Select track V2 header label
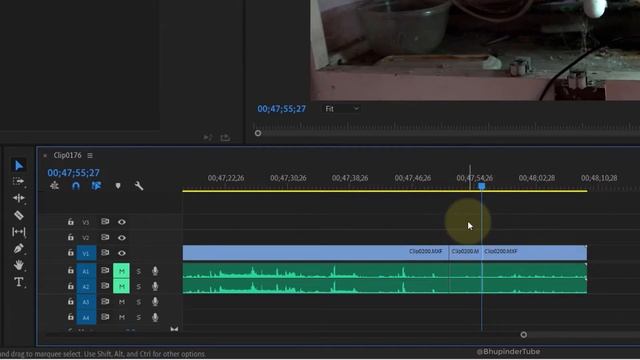 pyautogui.click(x=86, y=238)
